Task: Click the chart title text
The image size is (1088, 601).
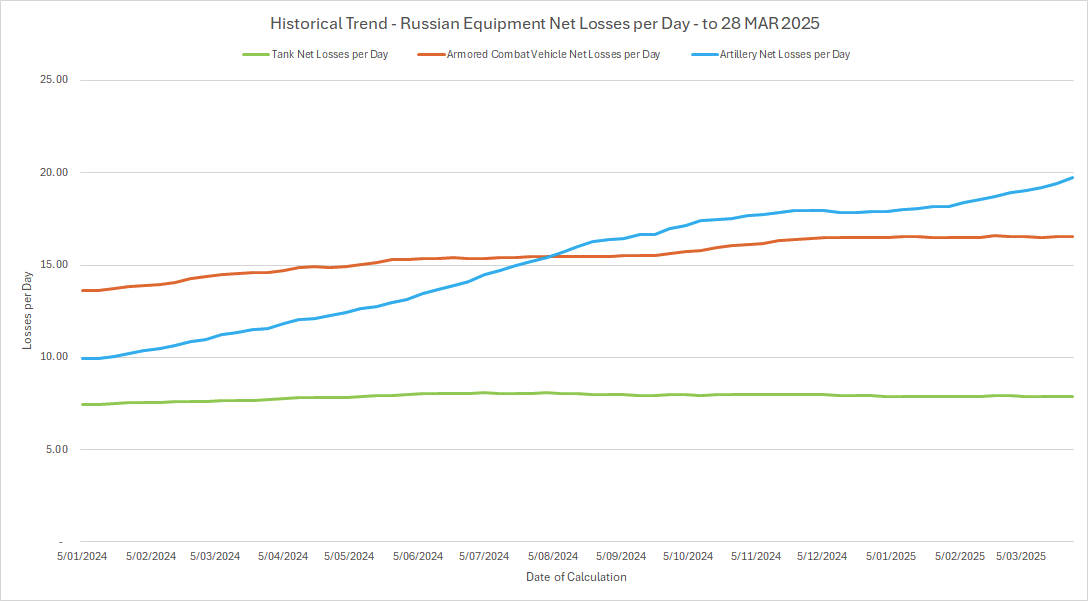Action: [x=543, y=23]
